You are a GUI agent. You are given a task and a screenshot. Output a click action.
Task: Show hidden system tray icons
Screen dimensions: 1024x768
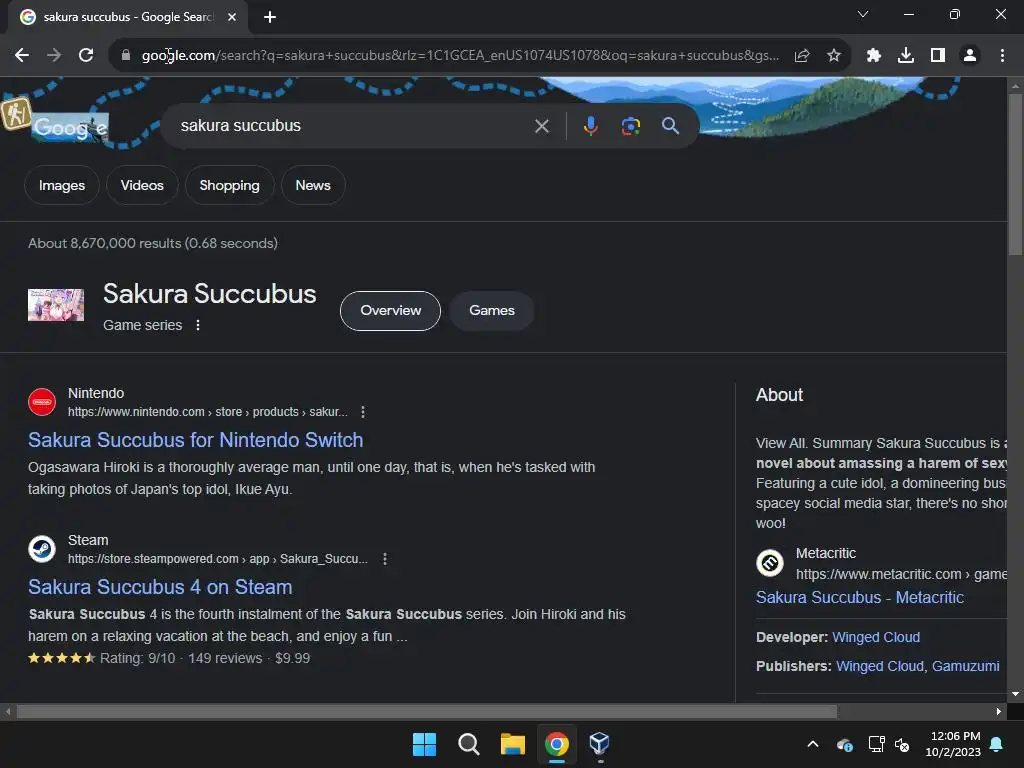pyautogui.click(x=813, y=744)
